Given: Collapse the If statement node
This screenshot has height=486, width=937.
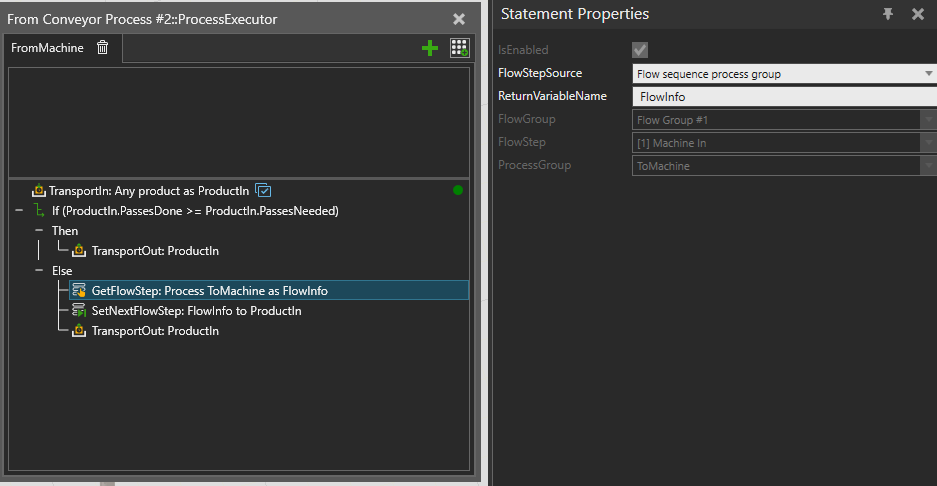Looking at the screenshot, I should point(19,211).
